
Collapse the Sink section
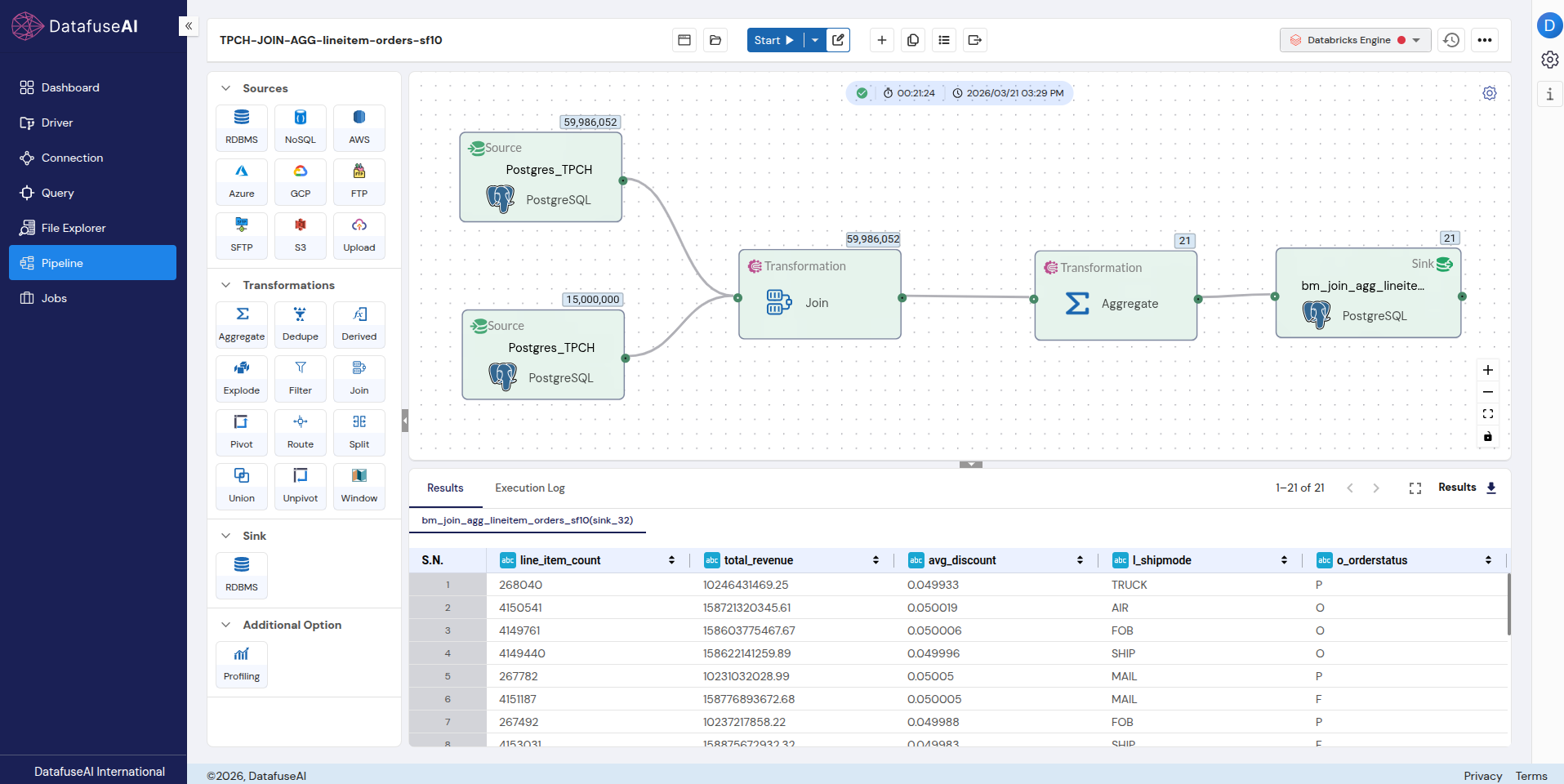tap(225, 536)
